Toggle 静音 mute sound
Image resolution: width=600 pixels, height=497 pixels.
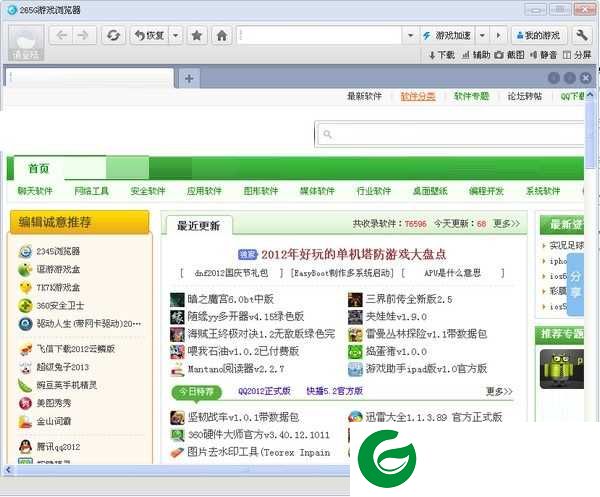(543, 55)
